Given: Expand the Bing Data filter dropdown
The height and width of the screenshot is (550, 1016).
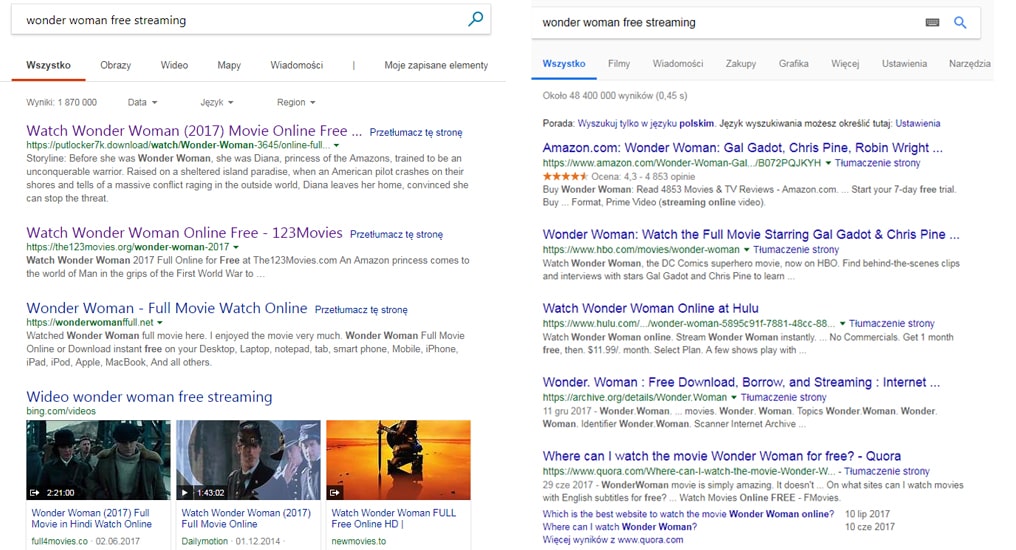Looking at the screenshot, I should [143, 102].
